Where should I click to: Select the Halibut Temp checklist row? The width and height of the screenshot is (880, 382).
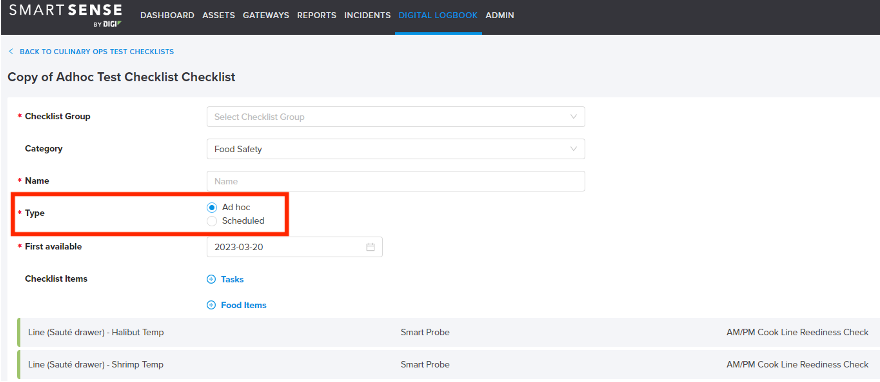pos(448,333)
